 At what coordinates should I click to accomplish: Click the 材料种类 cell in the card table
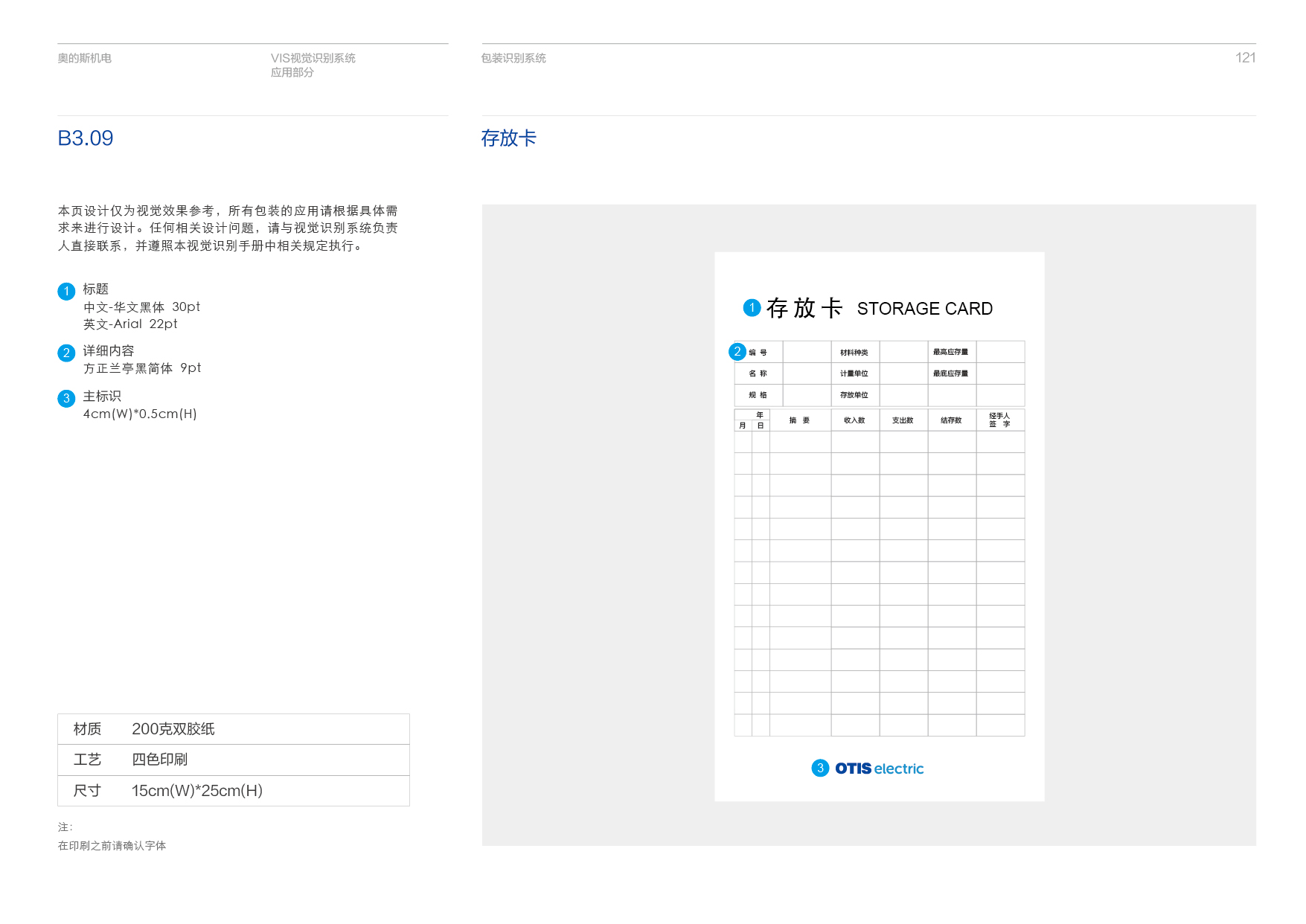pos(854,353)
